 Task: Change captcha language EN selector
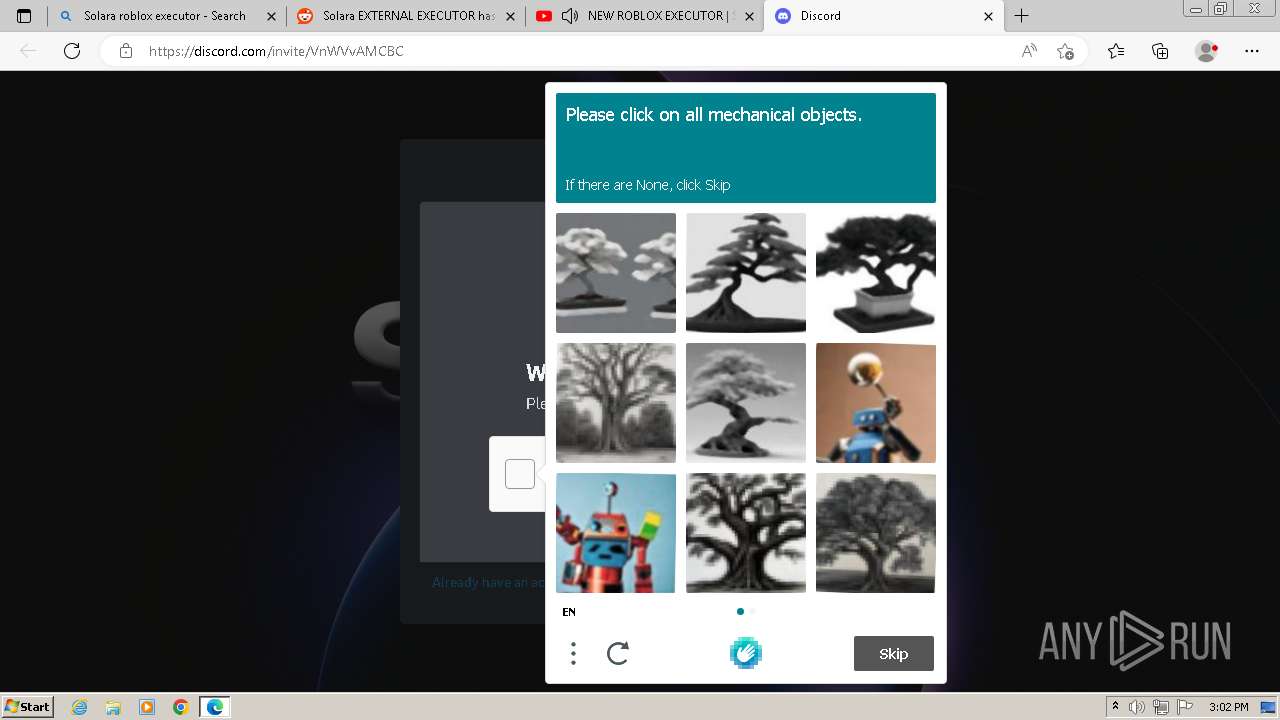click(x=569, y=612)
